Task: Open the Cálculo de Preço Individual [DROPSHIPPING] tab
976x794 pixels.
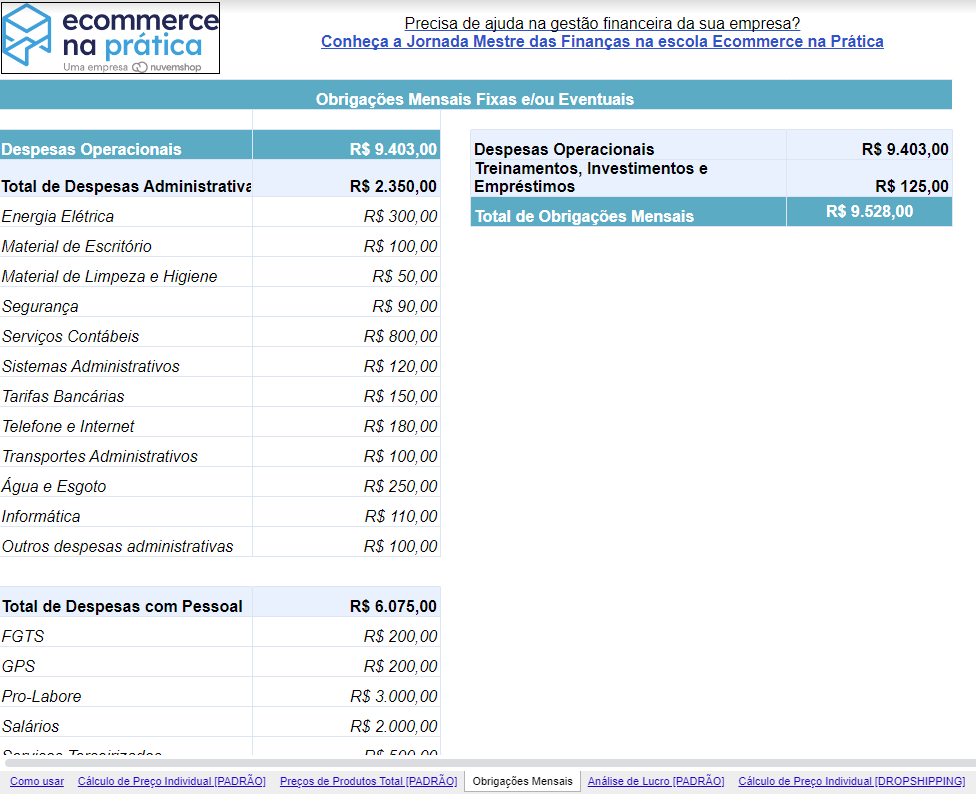Action: click(x=852, y=781)
